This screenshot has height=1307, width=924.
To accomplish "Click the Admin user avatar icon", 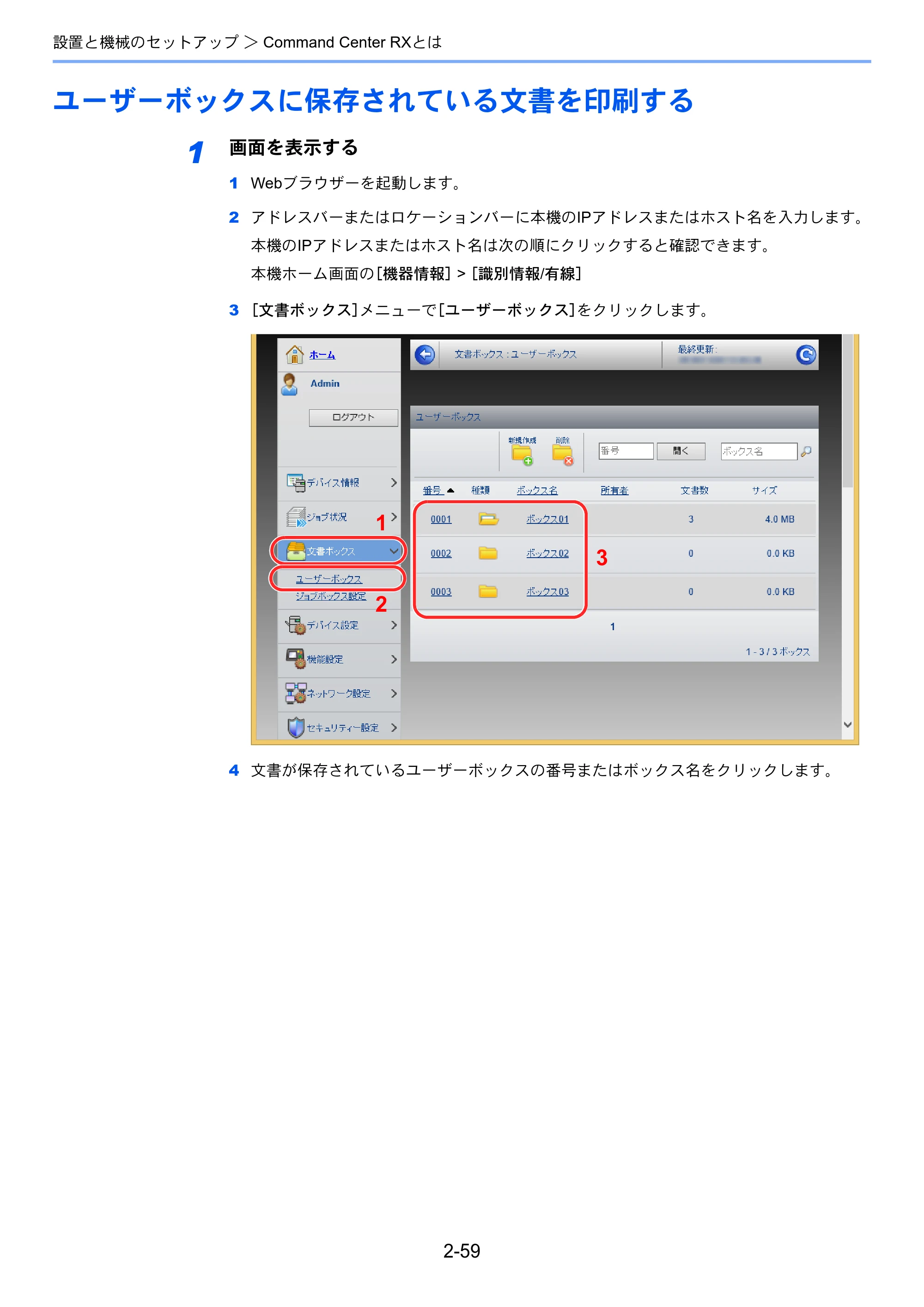I will tap(290, 384).
